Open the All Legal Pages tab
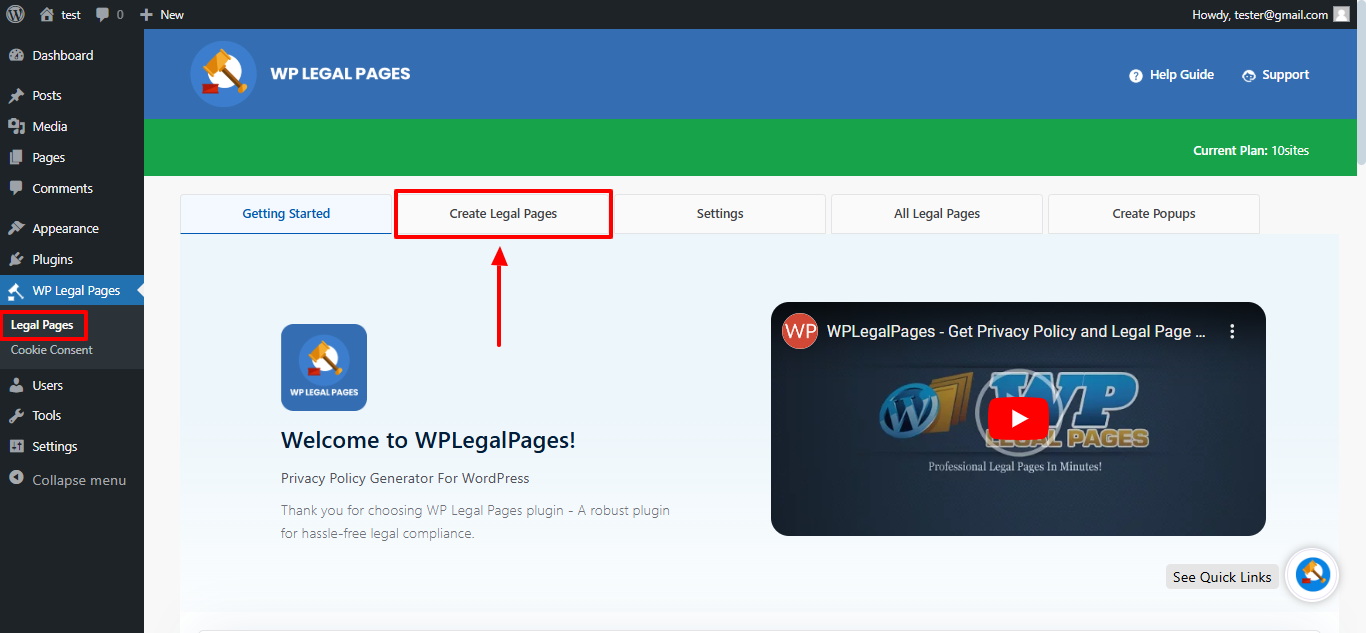The width and height of the screenshot is (1366, 633). (936, 213)
